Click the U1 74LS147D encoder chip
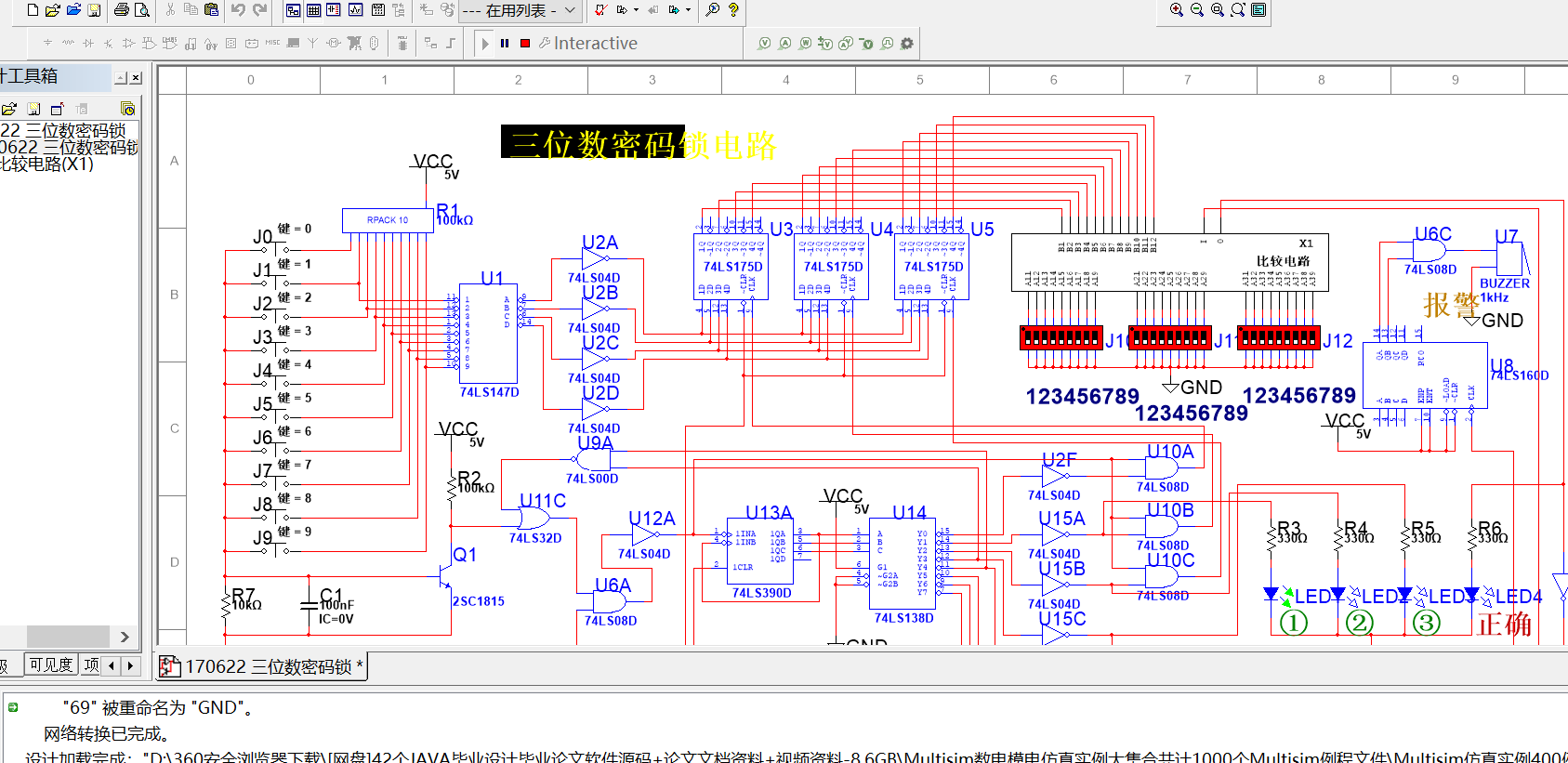The height and width of the screenshot is (763, 1568). click(x=489, y=332)
